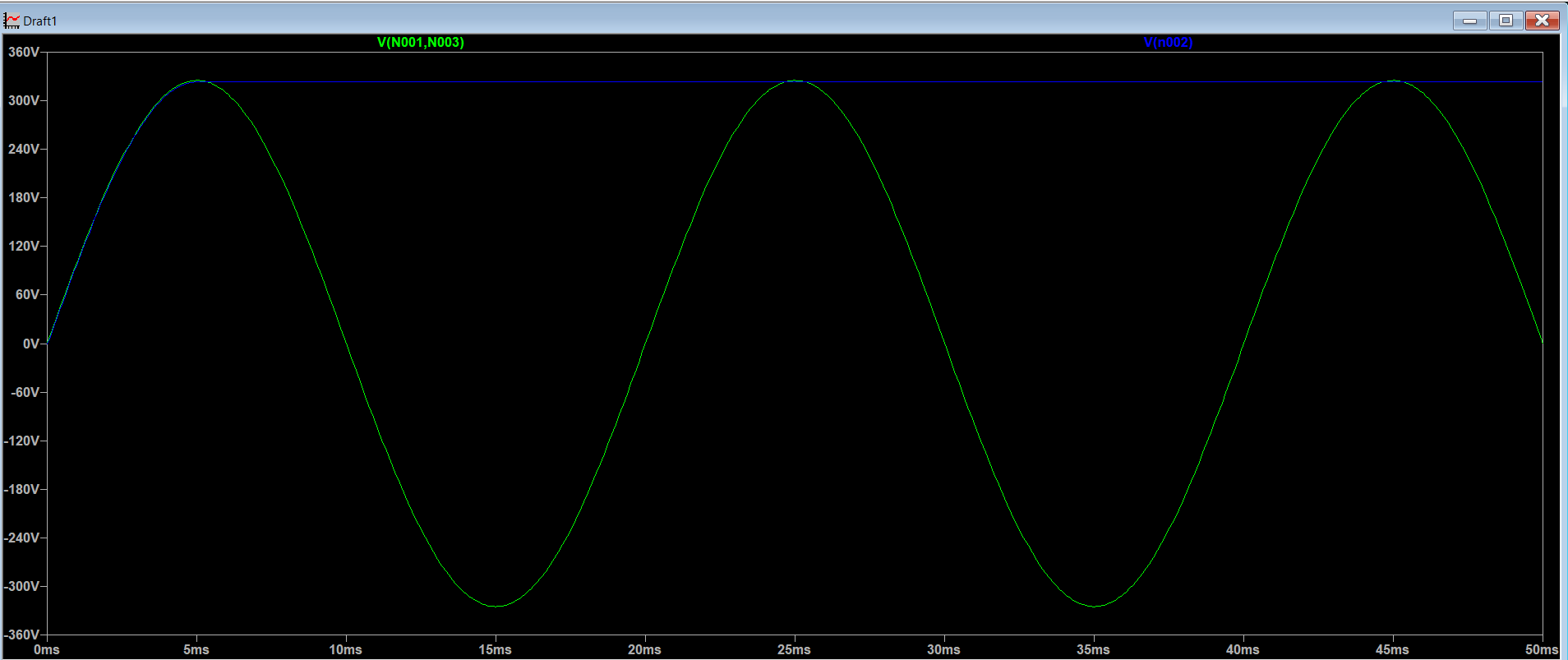Click the 30ms time axis label
The width and height of the screenshot is (1568, 660).
pos(944,649)
